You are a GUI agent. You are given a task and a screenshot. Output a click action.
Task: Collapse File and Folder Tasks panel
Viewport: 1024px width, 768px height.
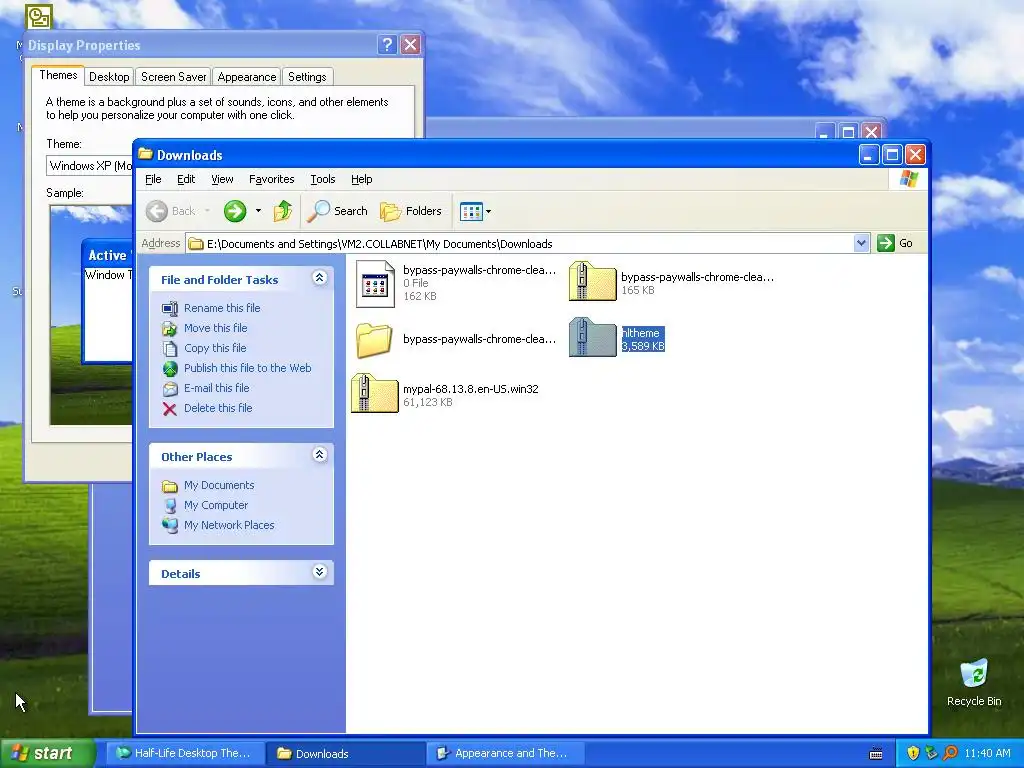pyautogui.click(x=319, y=278)
